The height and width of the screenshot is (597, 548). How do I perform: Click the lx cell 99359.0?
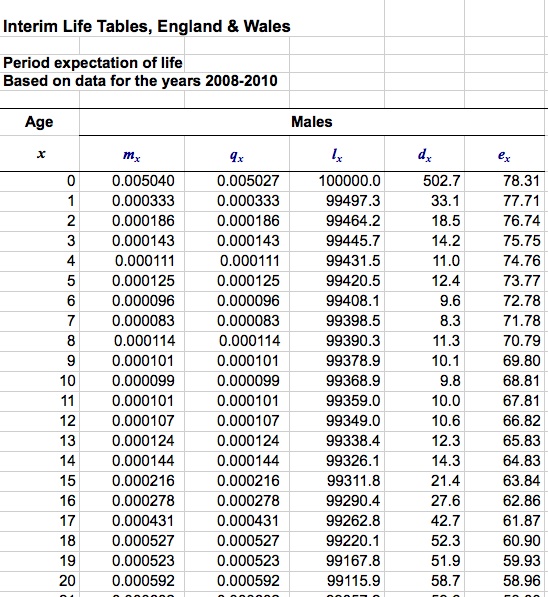353,401
